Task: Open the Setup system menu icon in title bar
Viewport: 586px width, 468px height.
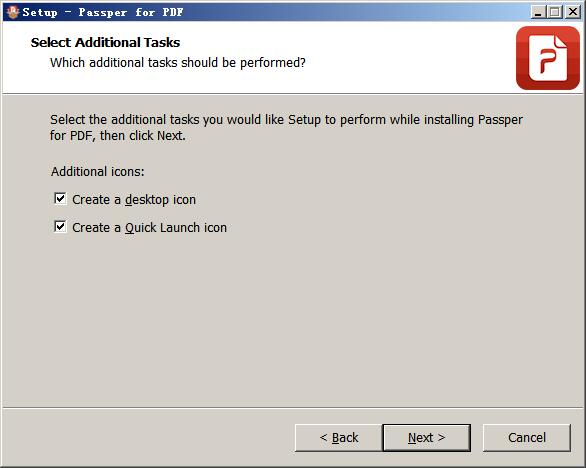Action: coord(12,12)
